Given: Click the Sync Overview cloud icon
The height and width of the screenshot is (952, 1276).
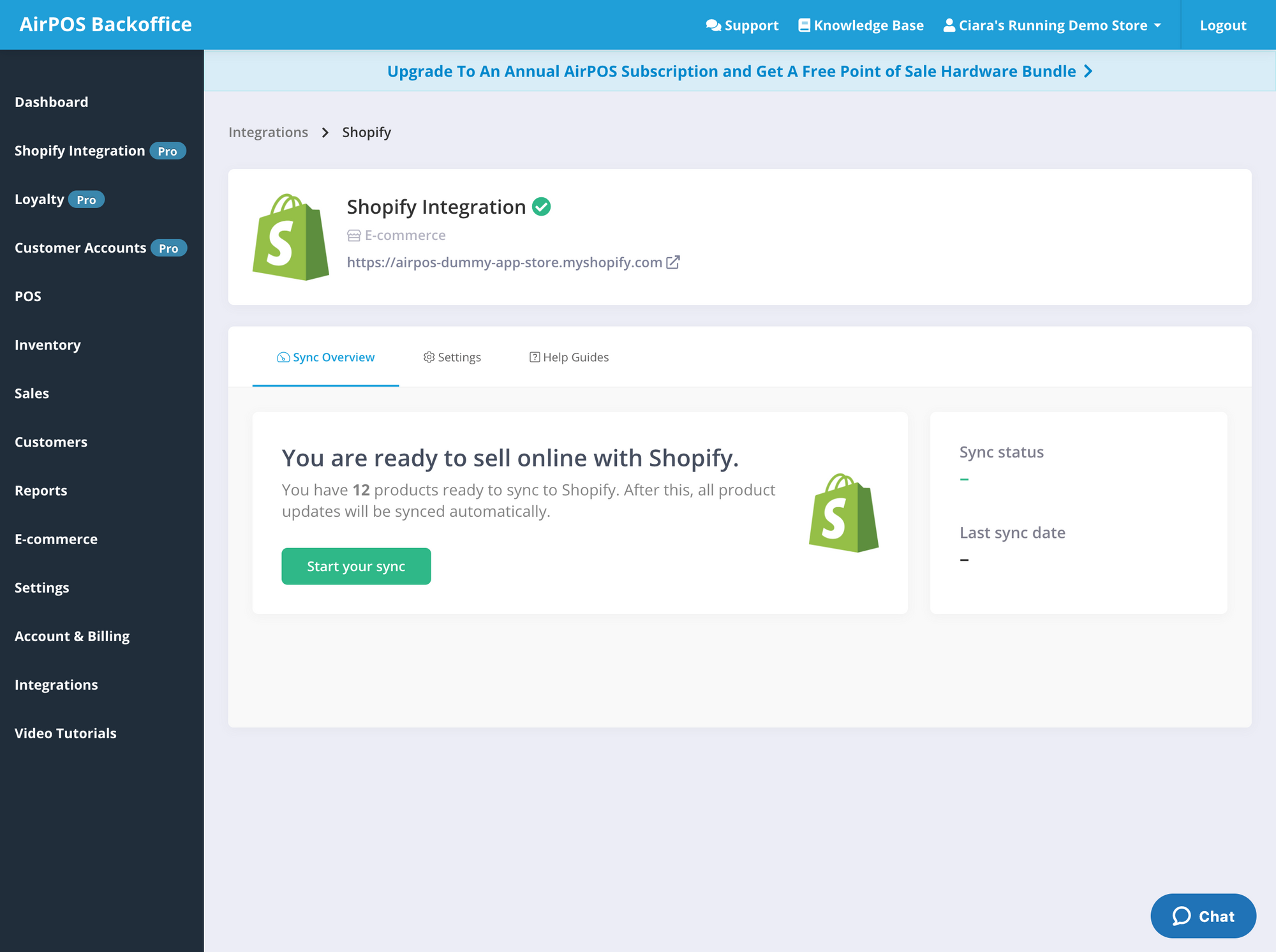Looking at the screenshot, I should (x=283, y=357).
